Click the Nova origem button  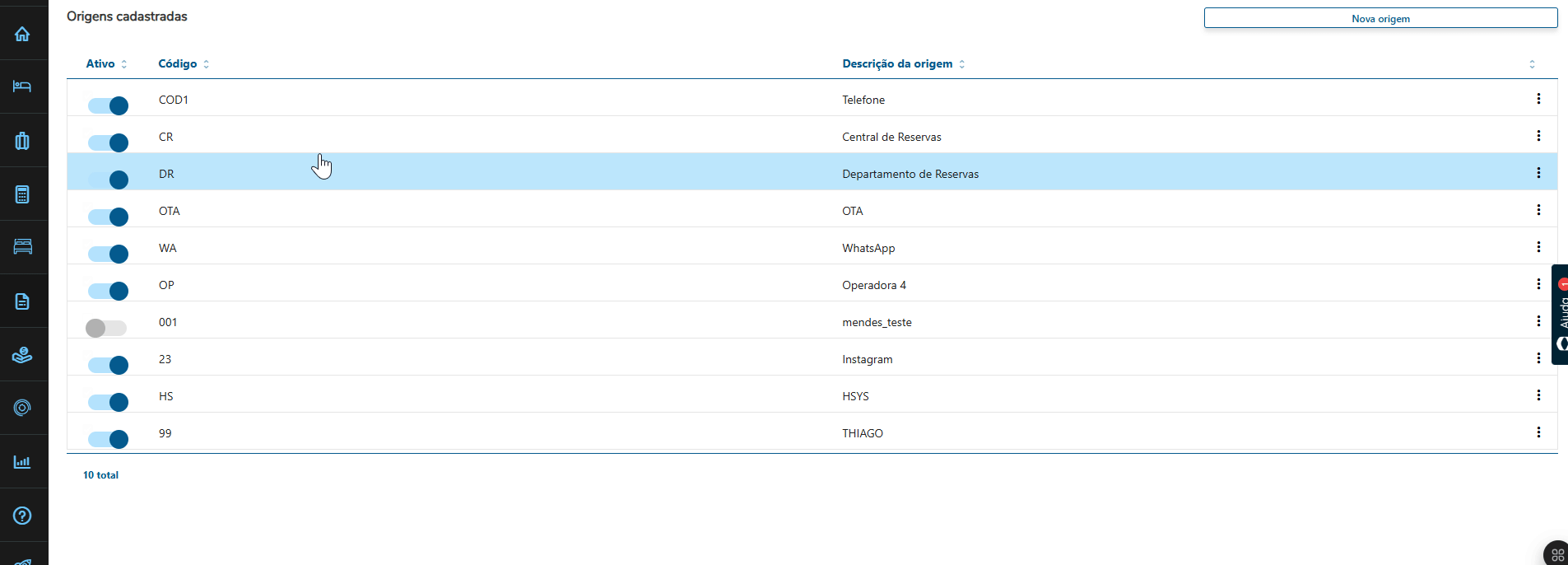point(1380,18)
